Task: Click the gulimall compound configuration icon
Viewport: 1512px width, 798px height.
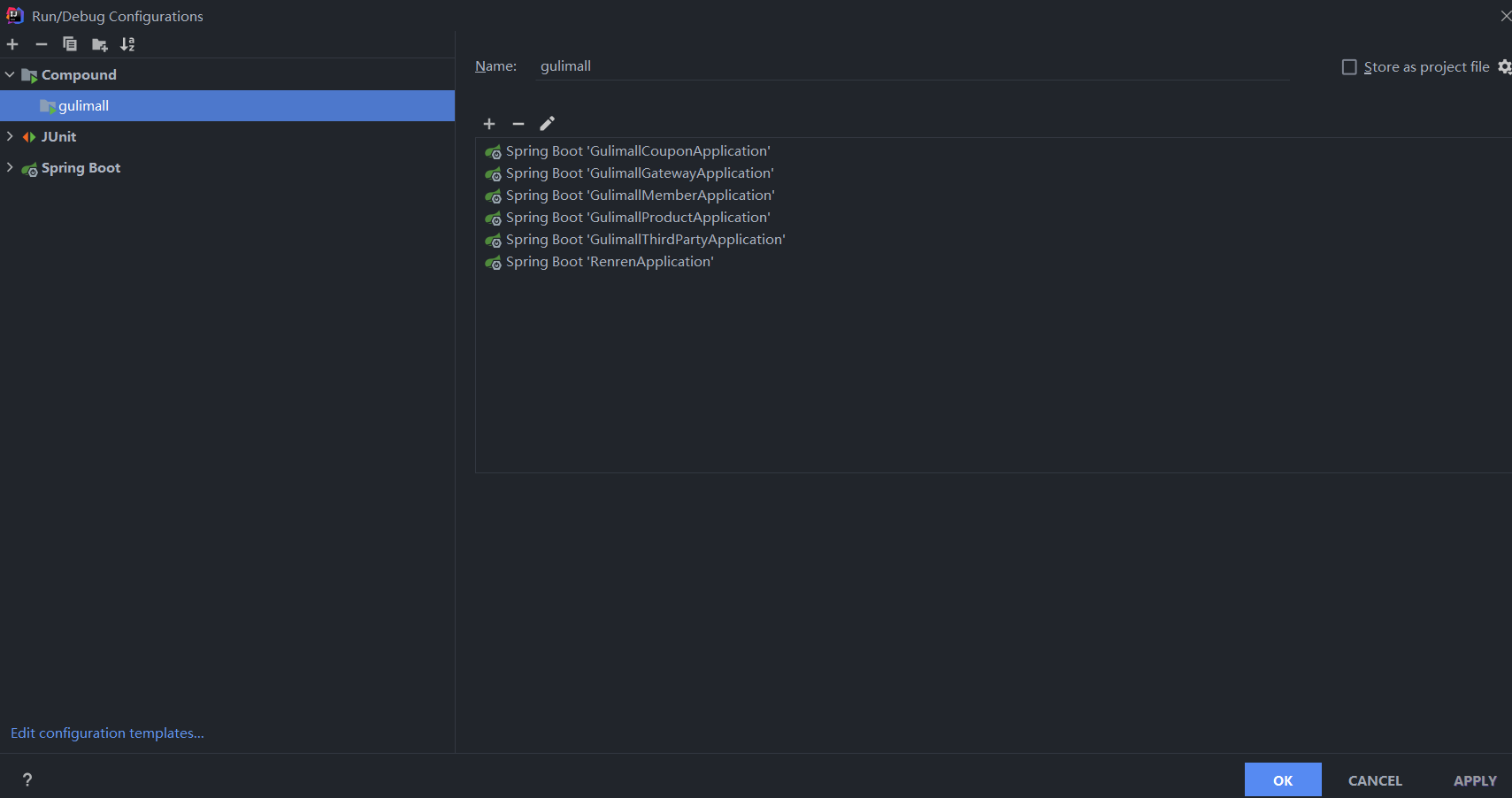Action: point(48,106)
